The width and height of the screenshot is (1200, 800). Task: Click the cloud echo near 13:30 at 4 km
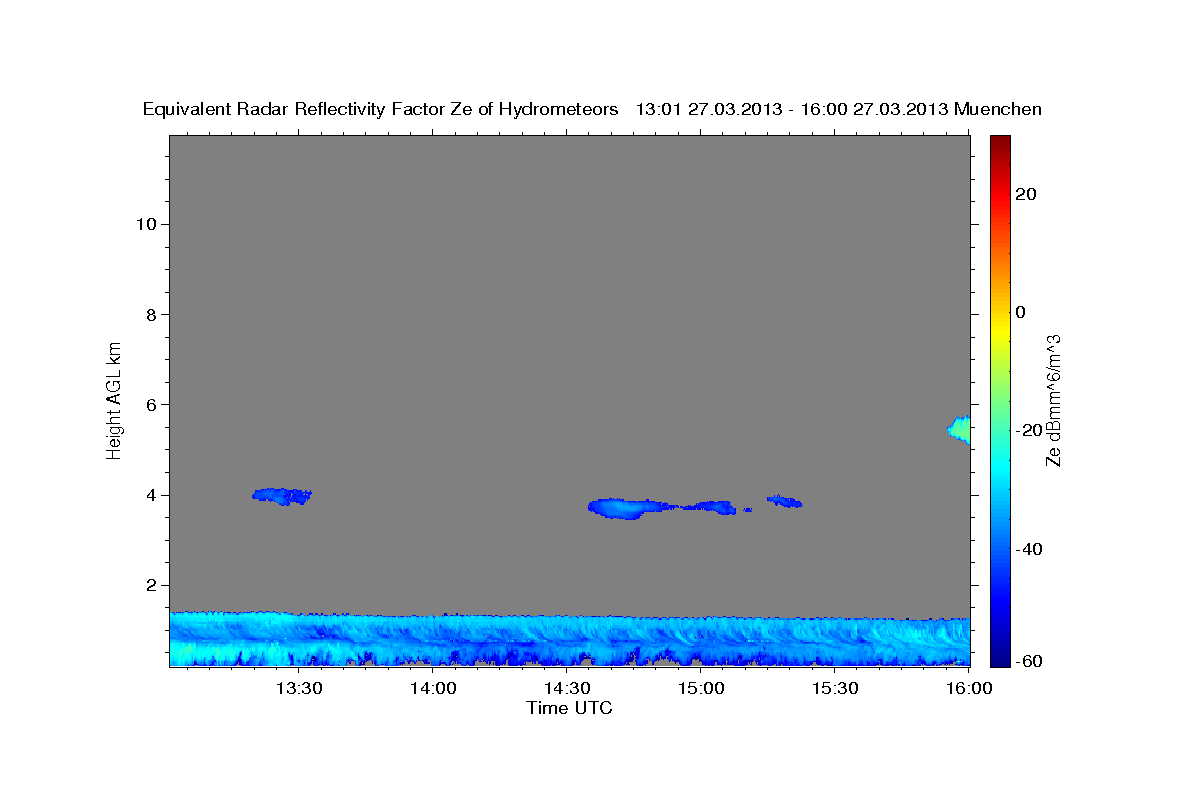282,495
